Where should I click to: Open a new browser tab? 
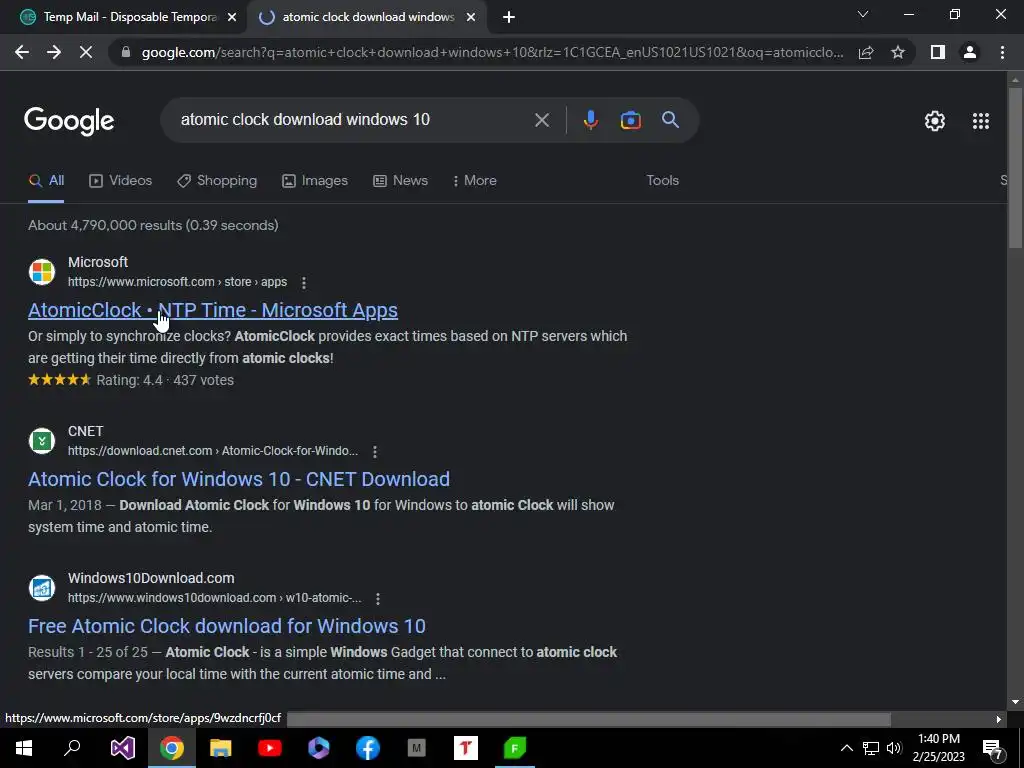pyautogui.click(x=509, y=18)
